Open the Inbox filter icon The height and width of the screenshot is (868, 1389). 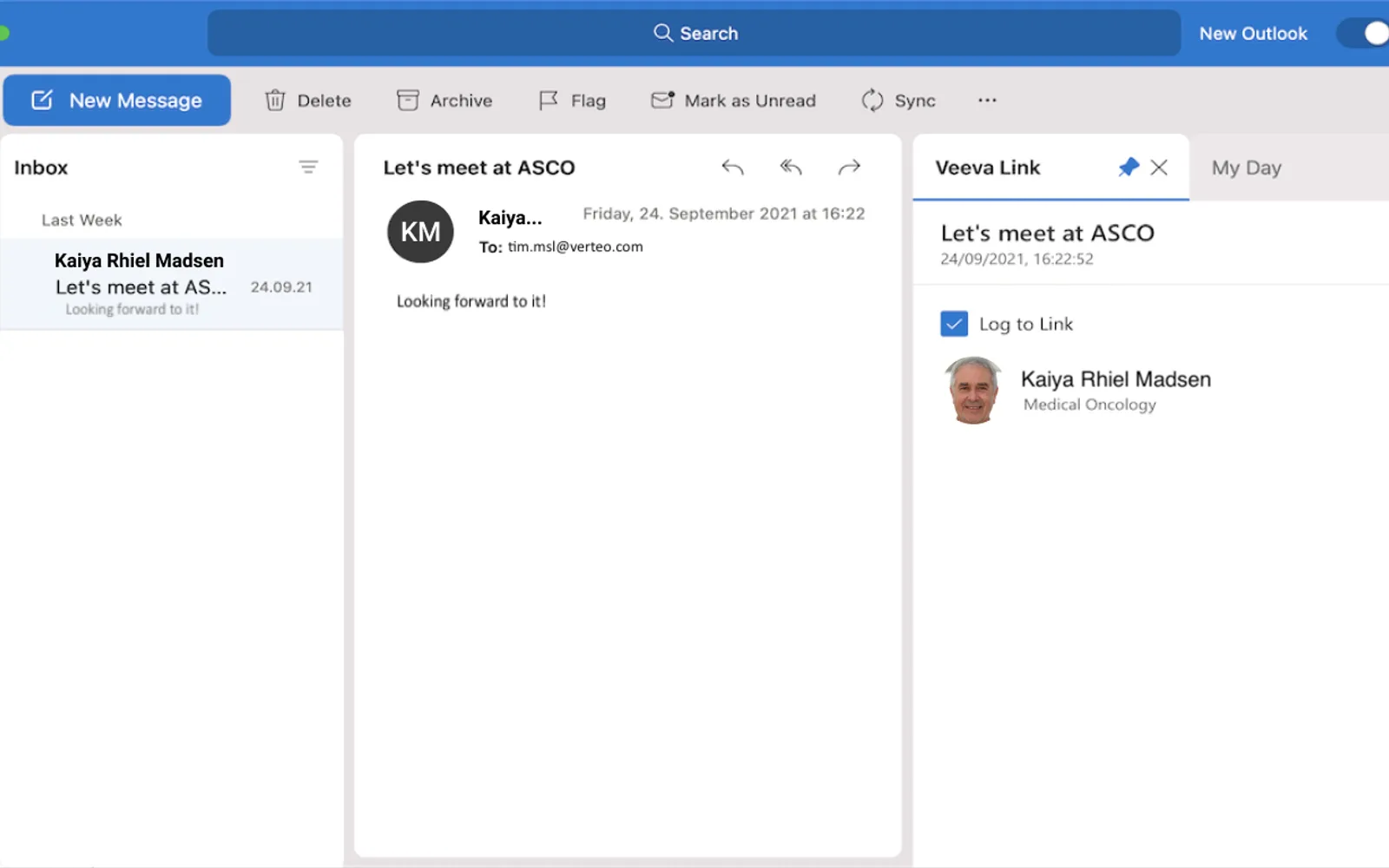(x=308, y=167)
